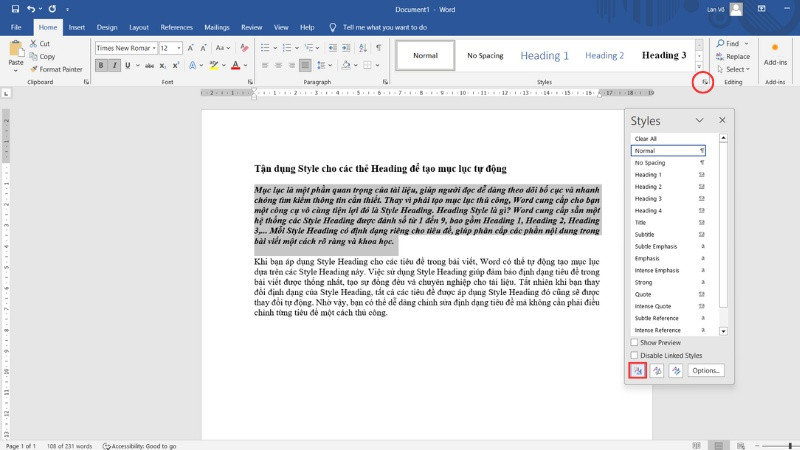Screen dimensions: 800x450
Task: Open the Manage Styles dialog
Action: 676,370
